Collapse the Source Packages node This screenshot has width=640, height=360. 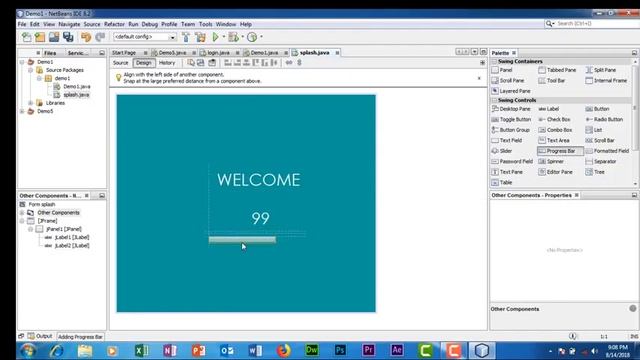[x=31, y=70]
